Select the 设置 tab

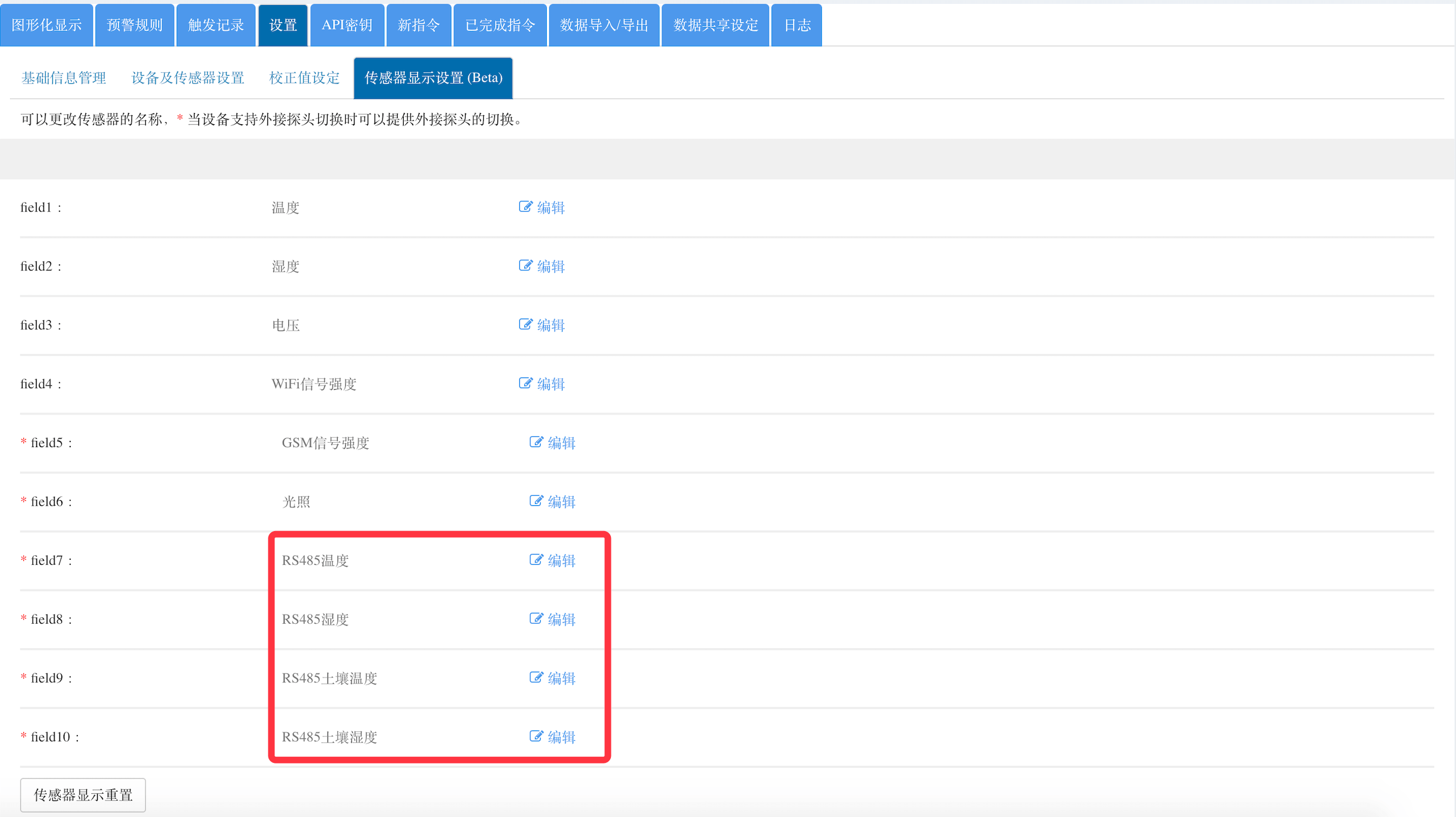tap(283, 25)
